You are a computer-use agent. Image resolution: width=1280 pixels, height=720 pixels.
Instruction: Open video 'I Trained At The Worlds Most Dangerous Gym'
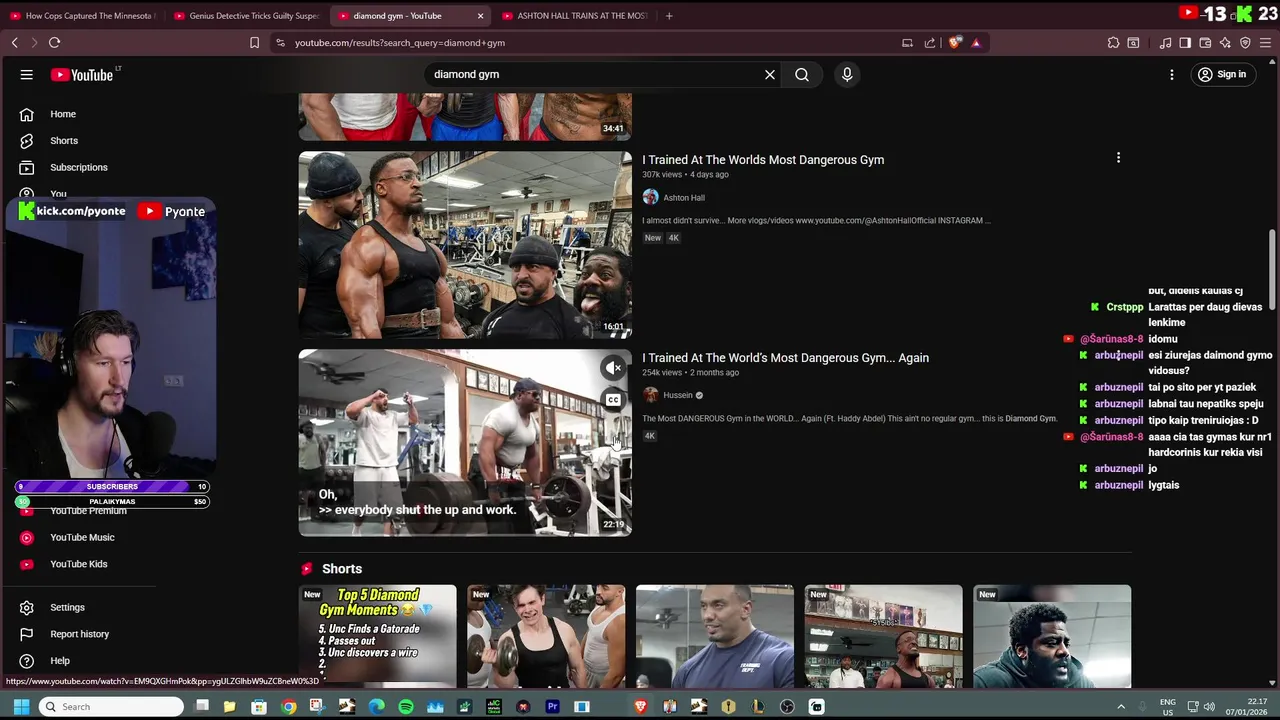pyautogui.click(x=763, y=160)
